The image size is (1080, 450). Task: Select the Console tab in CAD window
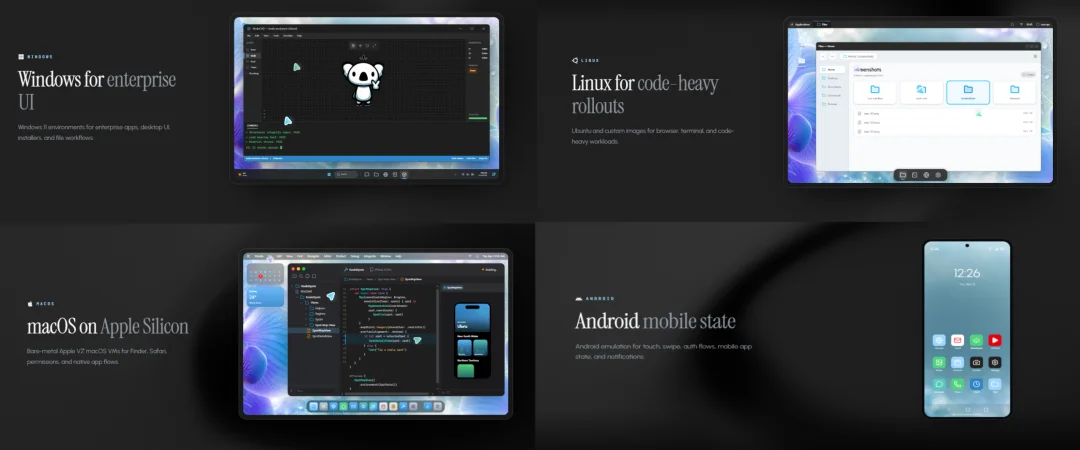[252, 125]
